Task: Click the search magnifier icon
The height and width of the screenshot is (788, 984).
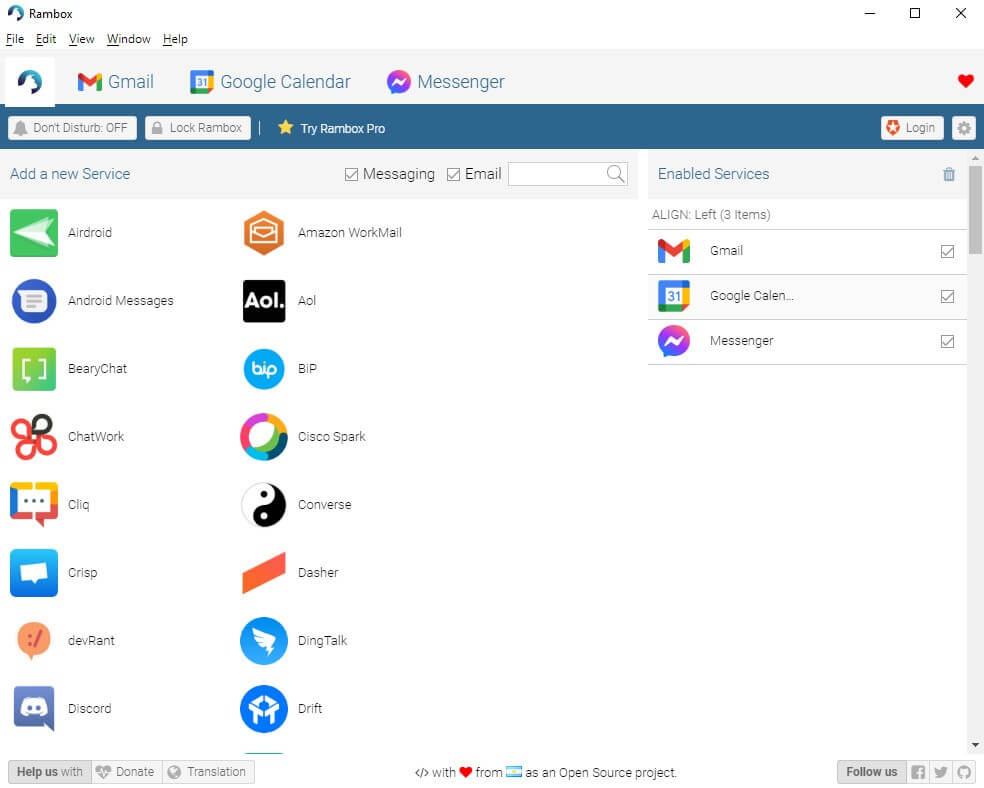Action: click(x=616, y=174)
